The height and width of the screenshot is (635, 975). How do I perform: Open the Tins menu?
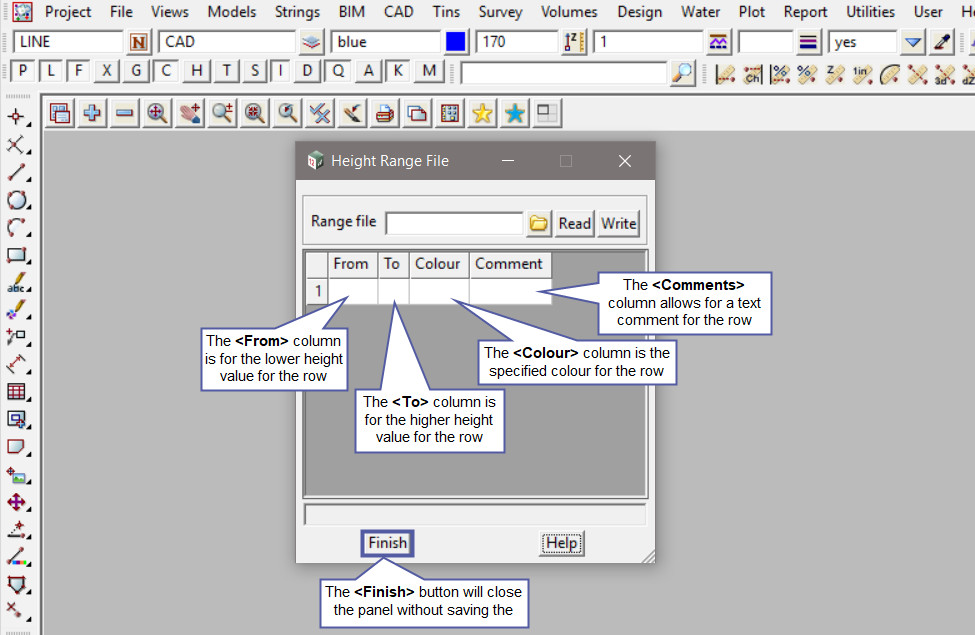click(446, 12)
